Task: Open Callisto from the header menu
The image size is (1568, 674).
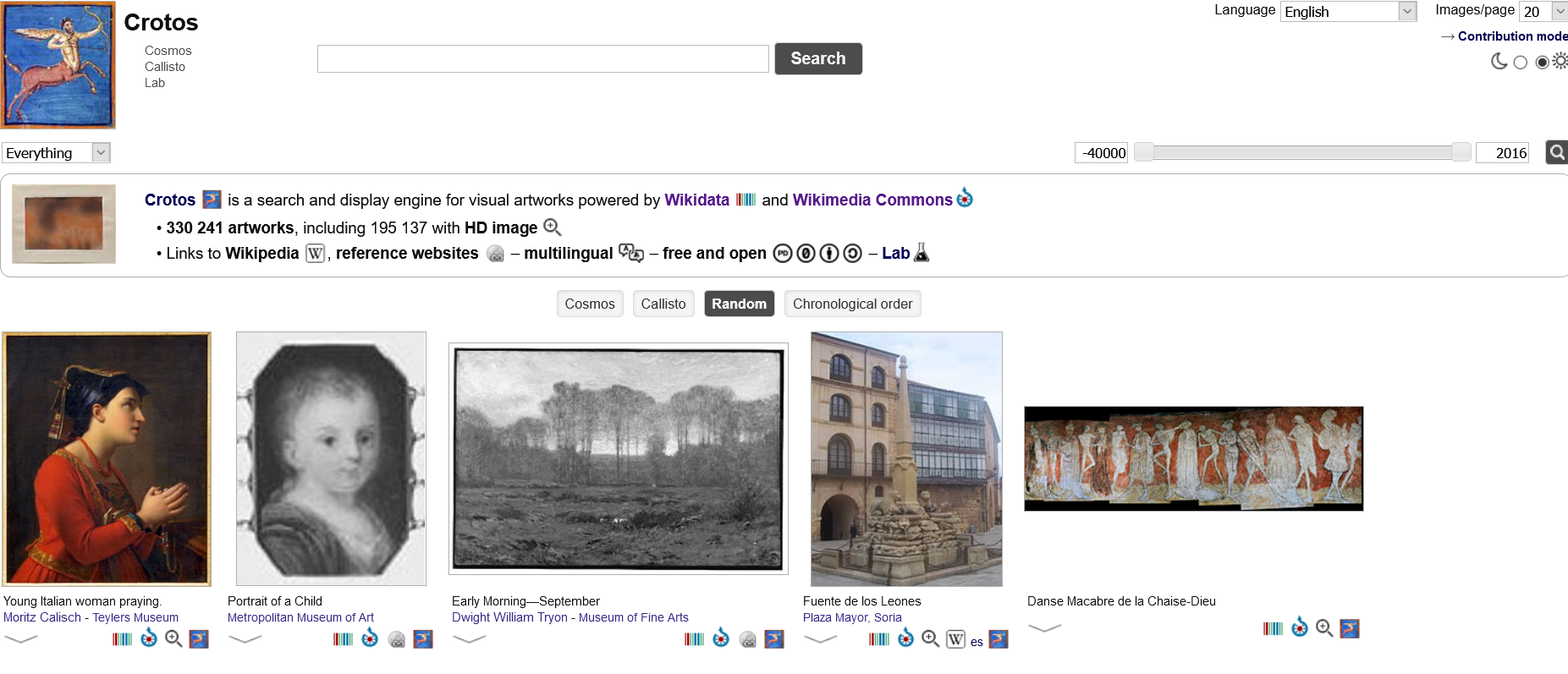Action: 165,67
